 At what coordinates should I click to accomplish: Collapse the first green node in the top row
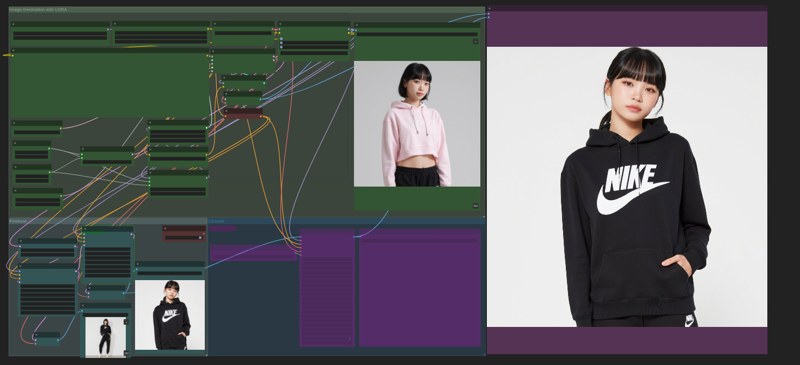coord(14,24)
